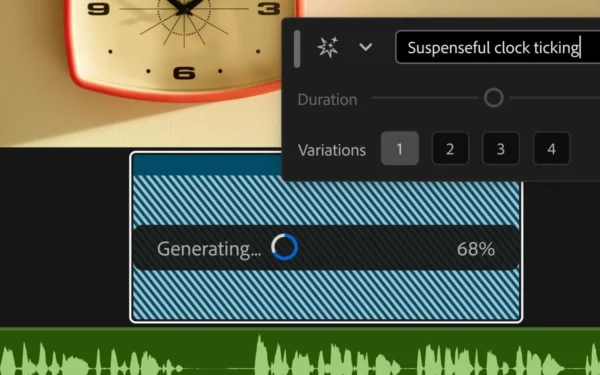Click the generative sparkle stars icon

click(x=328, y=47)
